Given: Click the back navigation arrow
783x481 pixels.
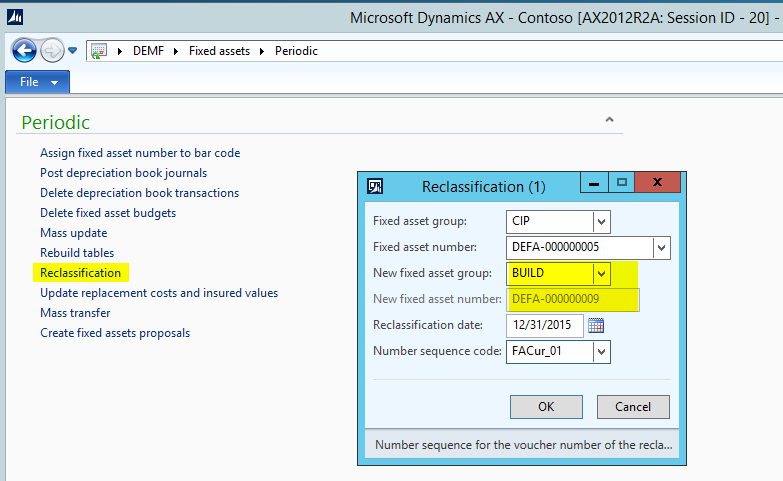Looking at the screenshot, I should pos(23,50).
